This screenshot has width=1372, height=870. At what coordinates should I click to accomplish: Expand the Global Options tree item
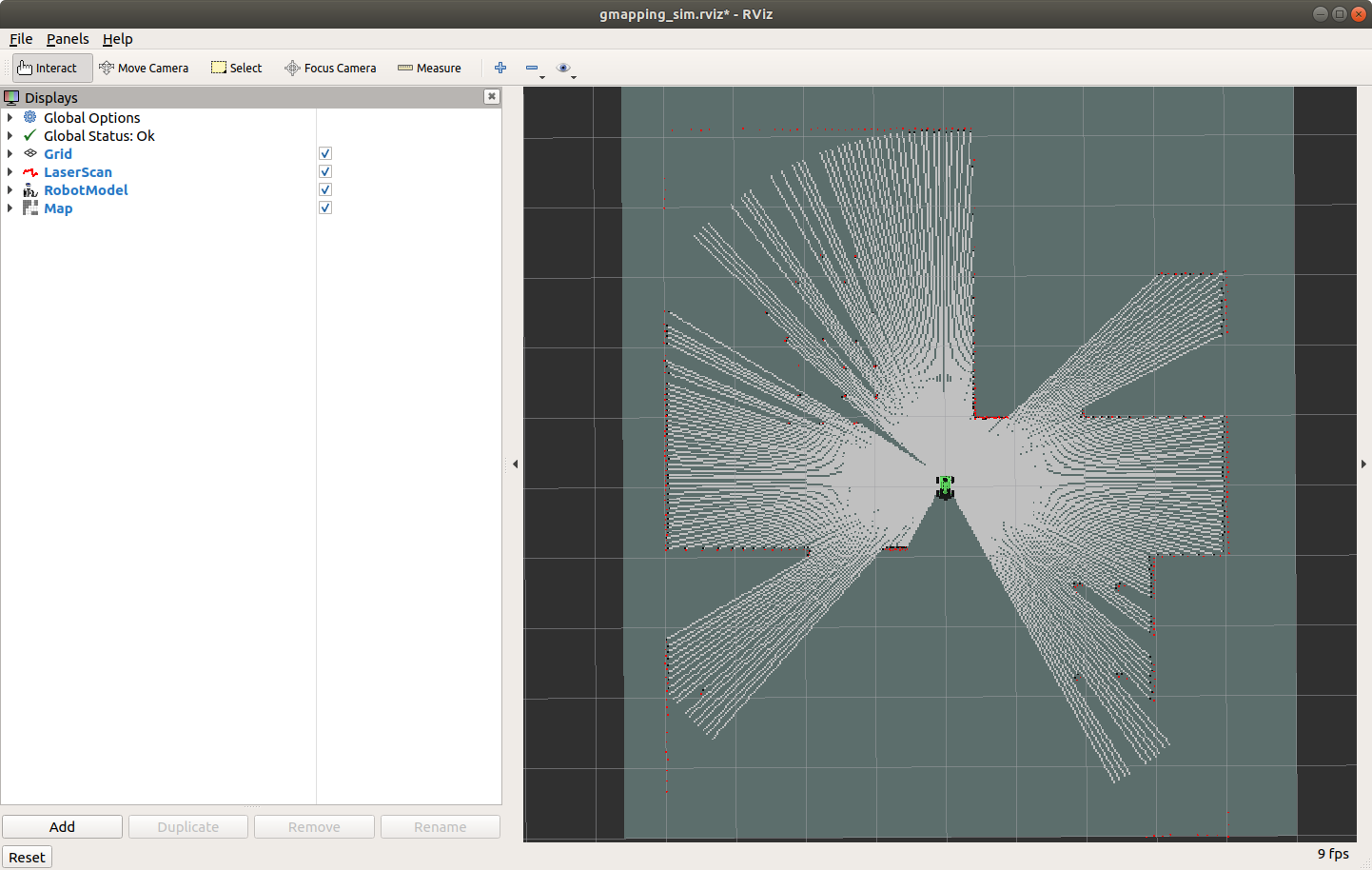10,117
